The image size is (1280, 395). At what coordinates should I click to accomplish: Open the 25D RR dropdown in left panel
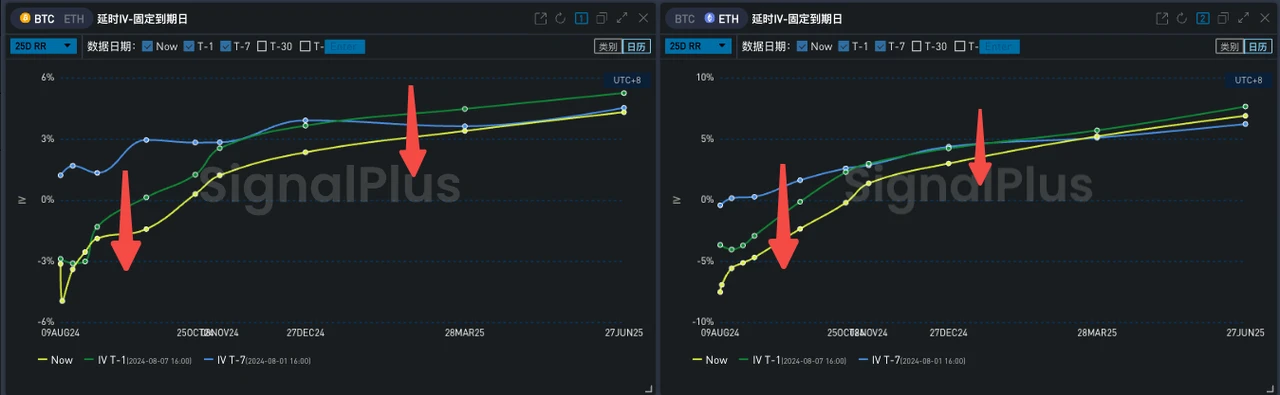43,46
